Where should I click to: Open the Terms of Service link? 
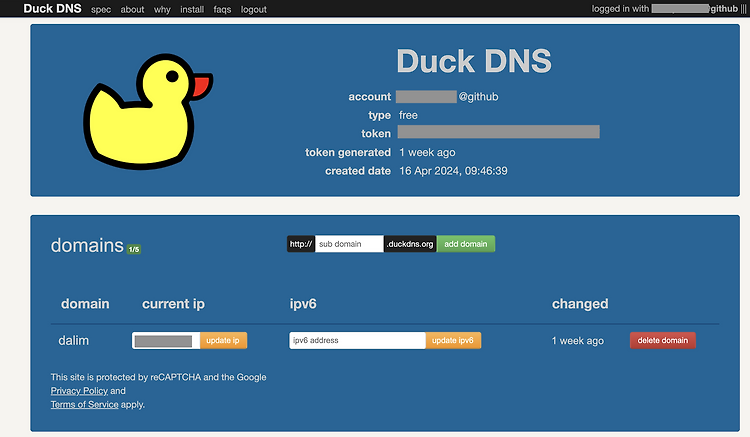84,404
